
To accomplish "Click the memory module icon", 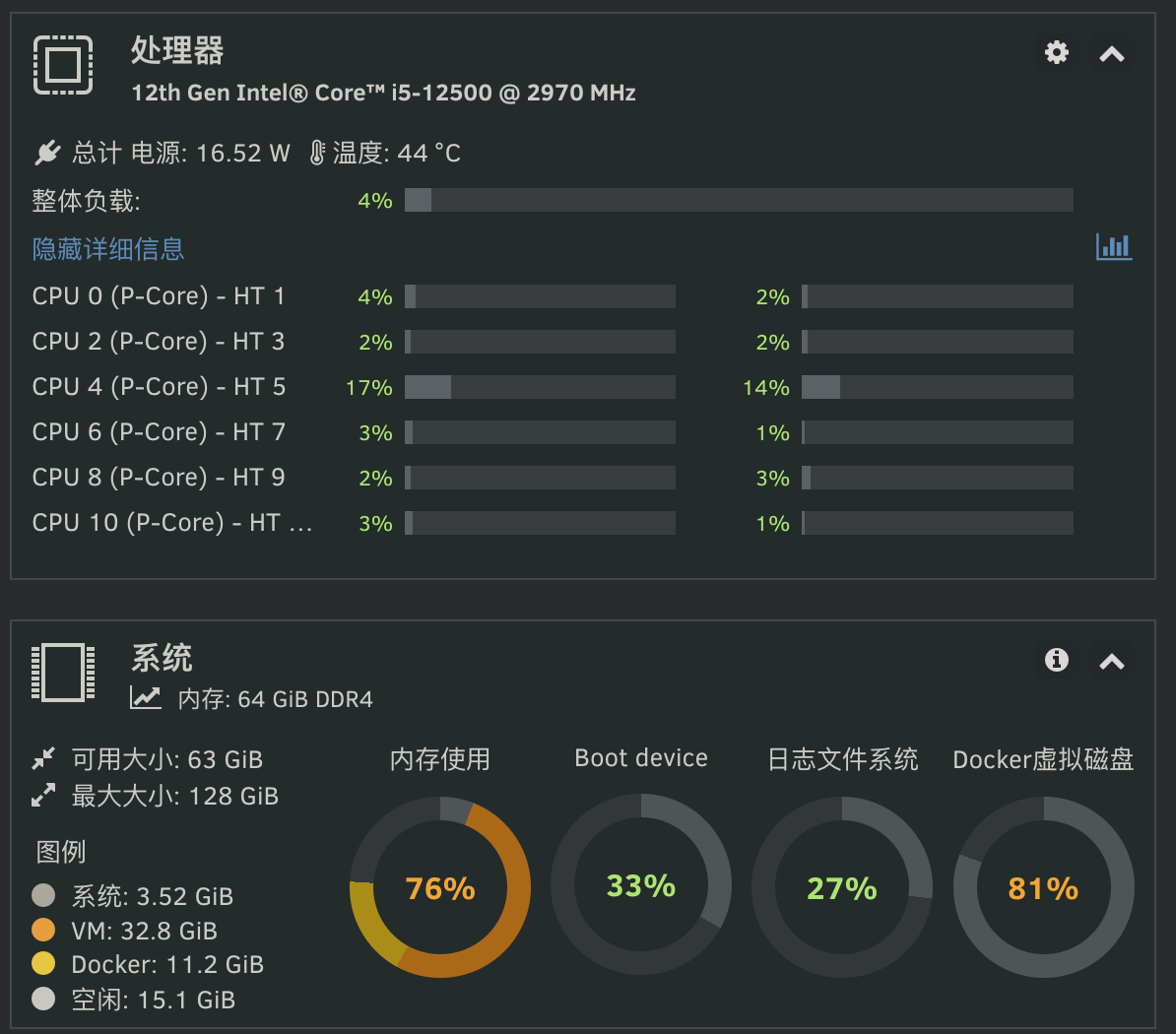I will coord(63,673).
